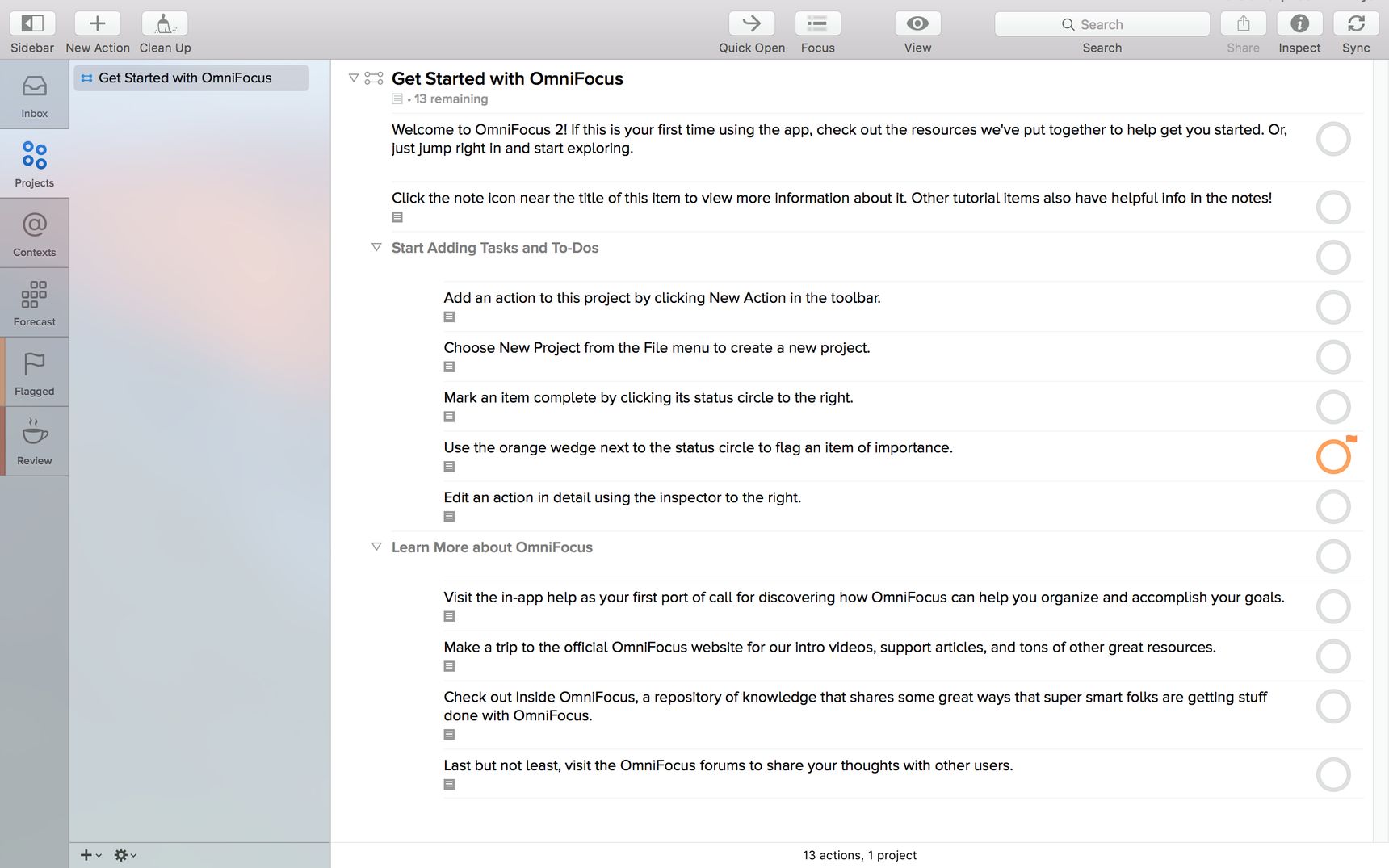Open Quick Open arrow button
1389x868 pixels.
click(x=752, y=23)
